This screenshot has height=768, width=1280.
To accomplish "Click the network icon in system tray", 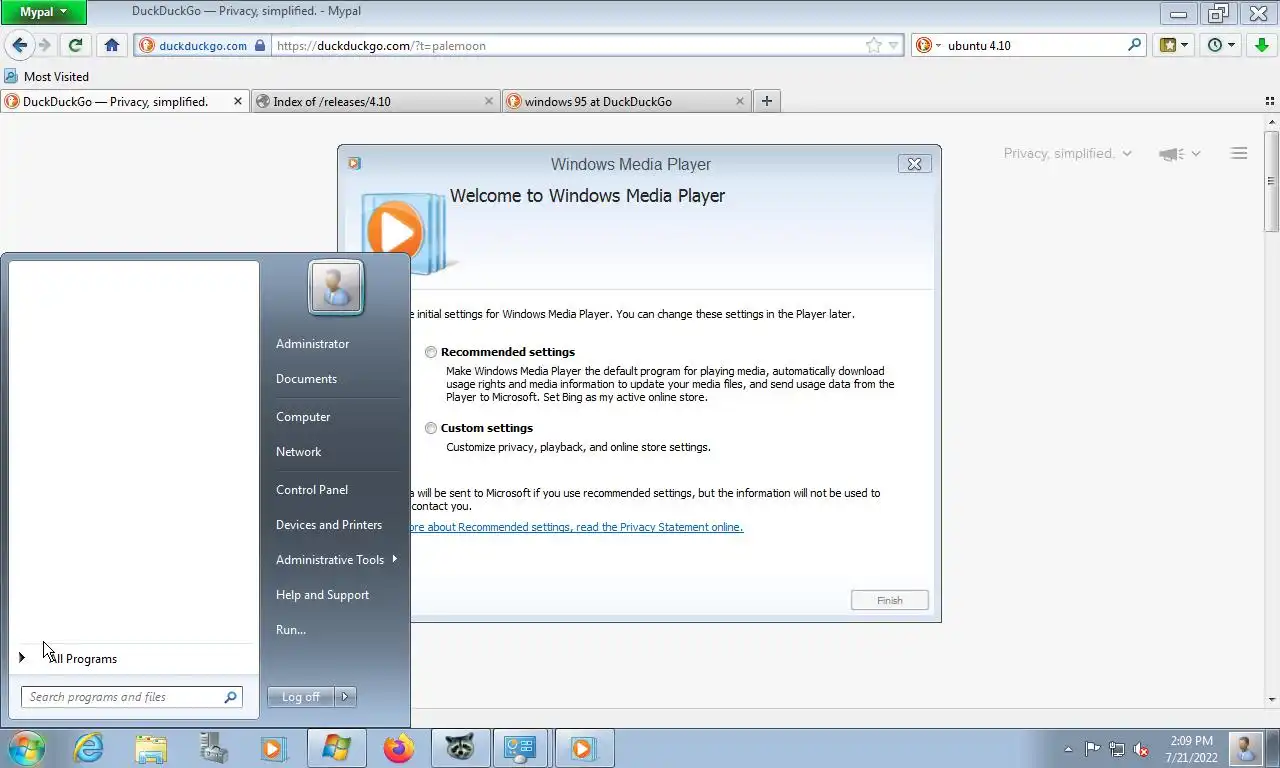I will pyautogui.click(x=1116, y=749).
